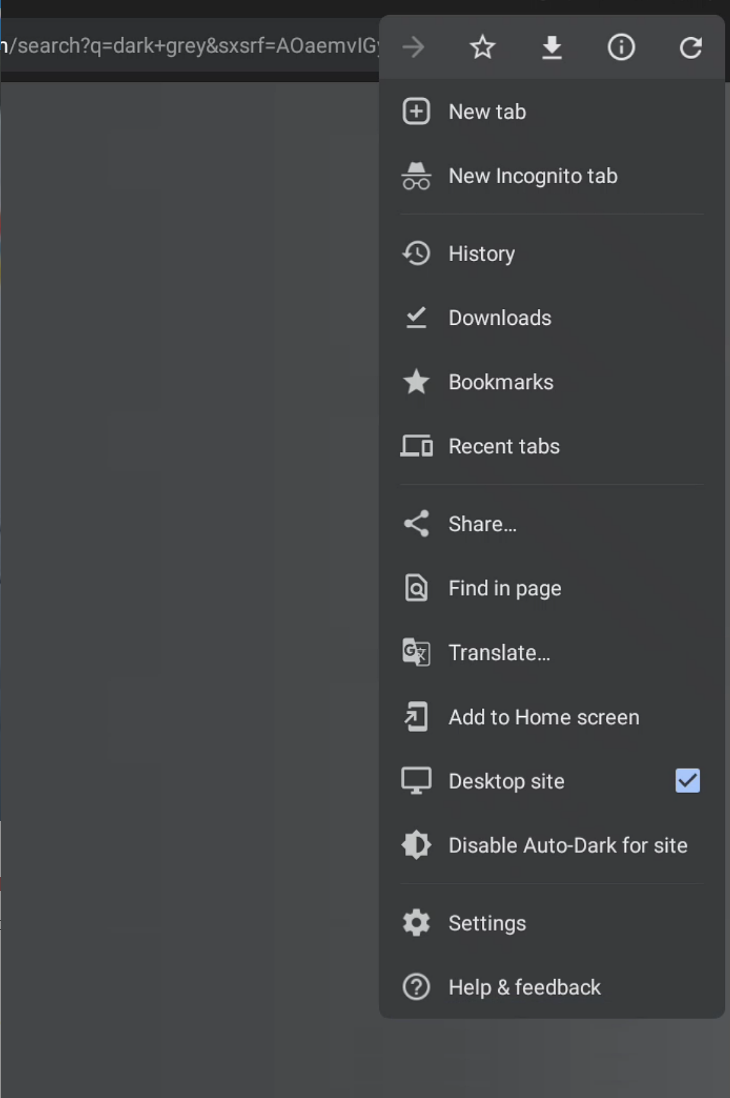730x1098 pixels.
Task: Select Add to Home screen
Action: [543, 718]
